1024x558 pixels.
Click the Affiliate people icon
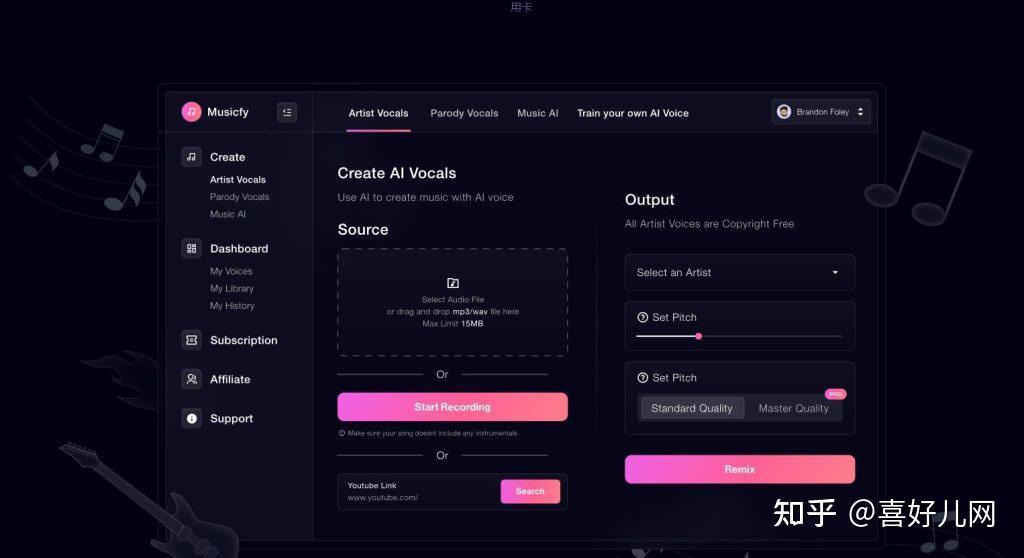[x=191, y=379]
